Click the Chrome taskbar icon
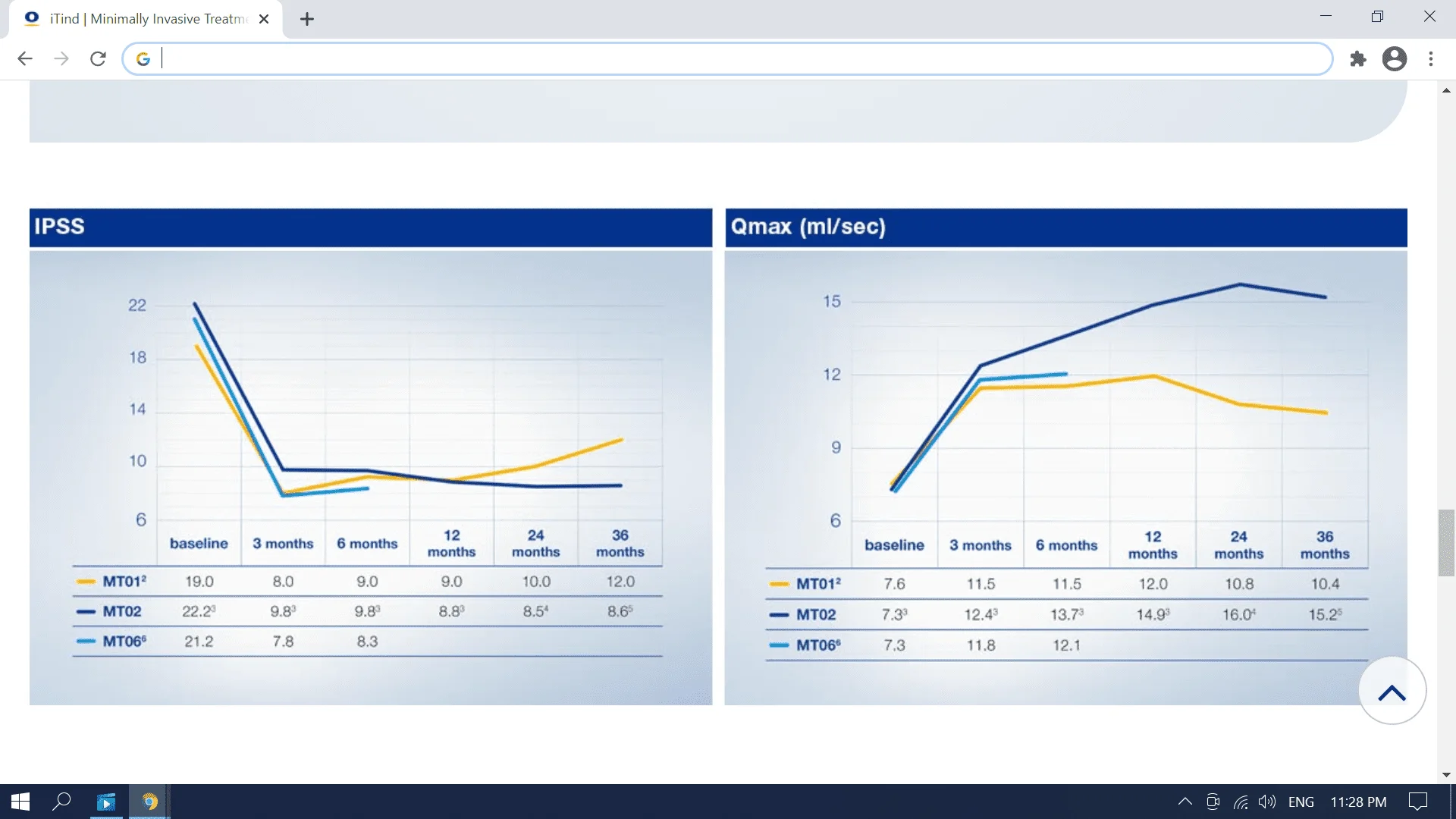 (x=149, y=802)
